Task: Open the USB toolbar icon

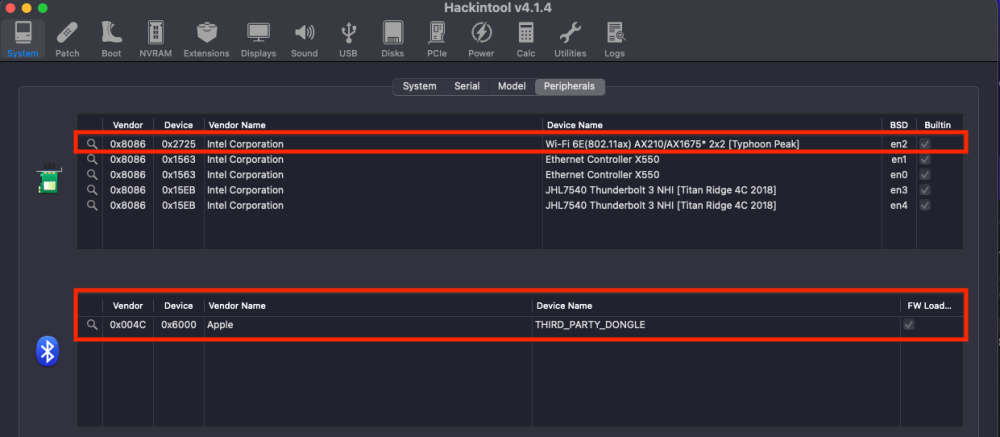Action: pyautogui.click(x=348, y=40)
